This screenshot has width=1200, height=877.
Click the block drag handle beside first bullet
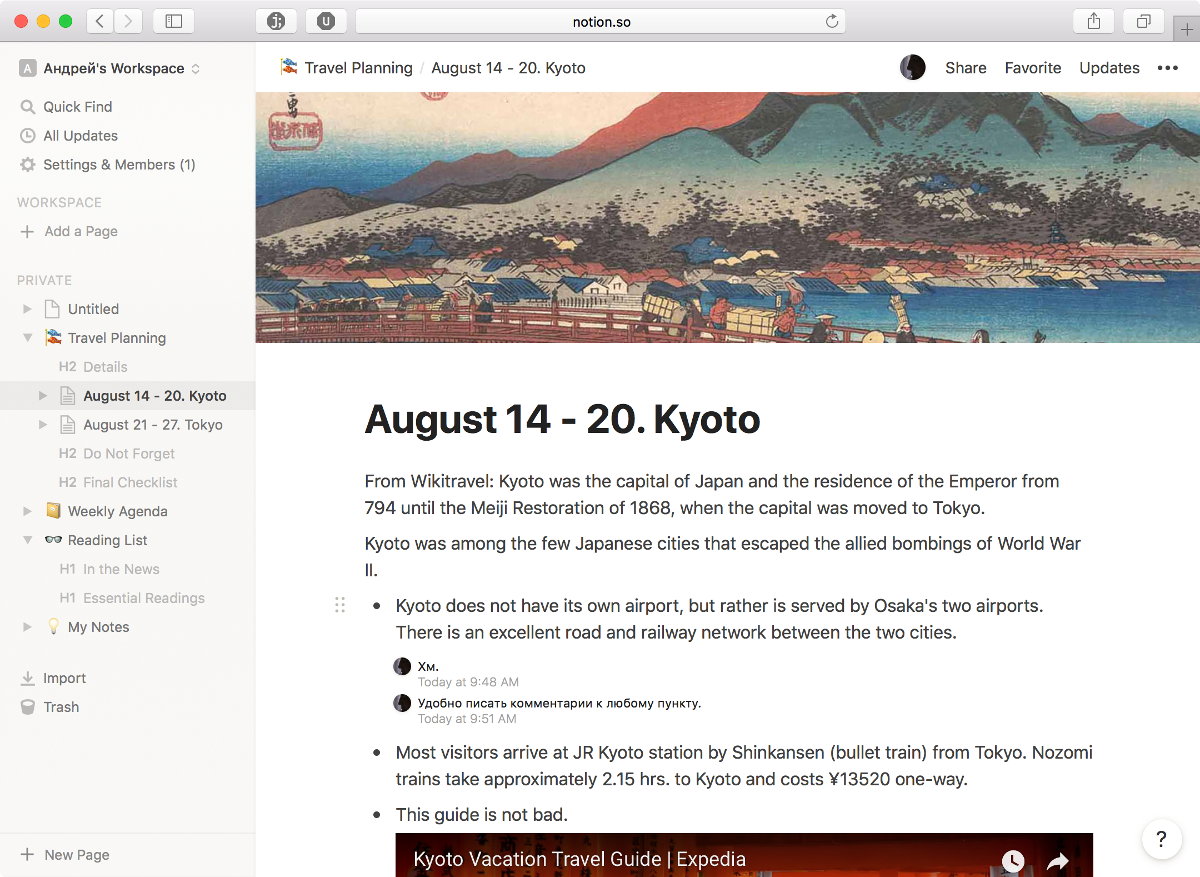click(340, 605)
